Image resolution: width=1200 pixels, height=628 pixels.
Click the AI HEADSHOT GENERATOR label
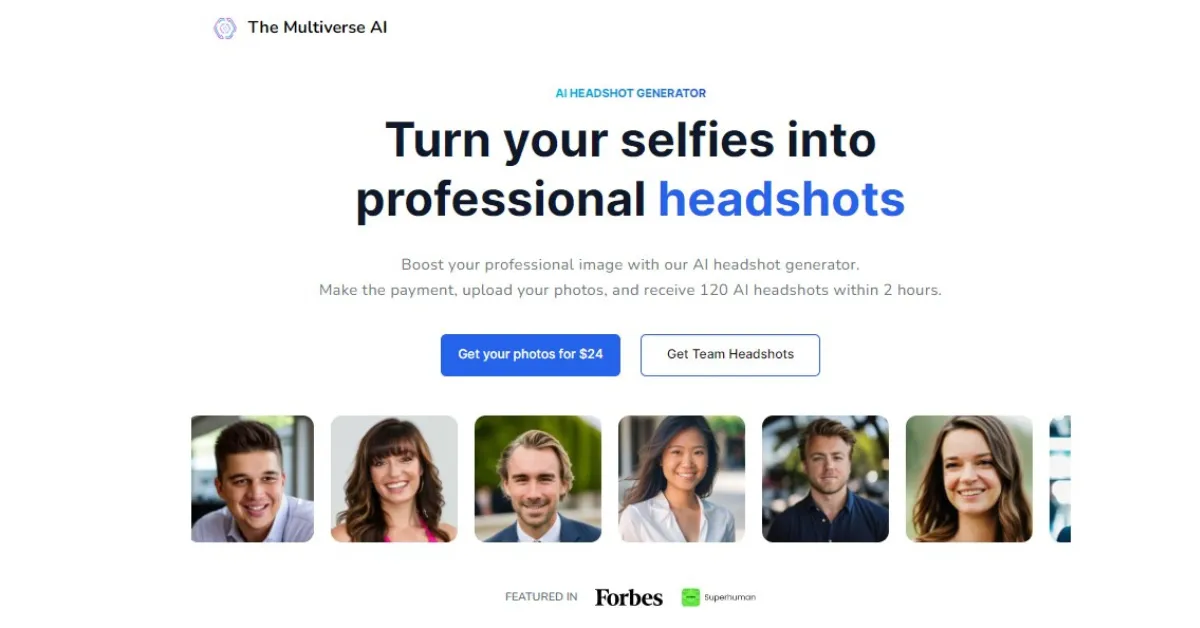631,93
